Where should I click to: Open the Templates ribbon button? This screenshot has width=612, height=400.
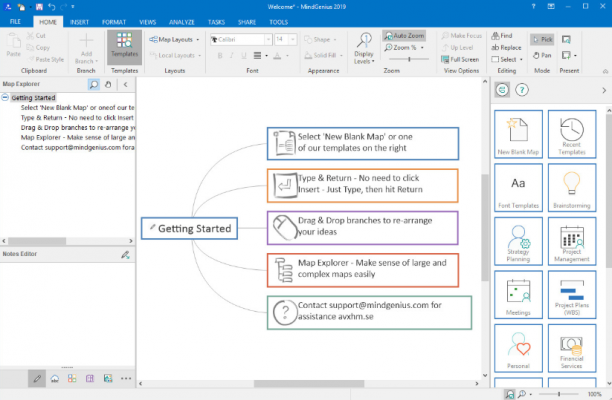[125, 47]
